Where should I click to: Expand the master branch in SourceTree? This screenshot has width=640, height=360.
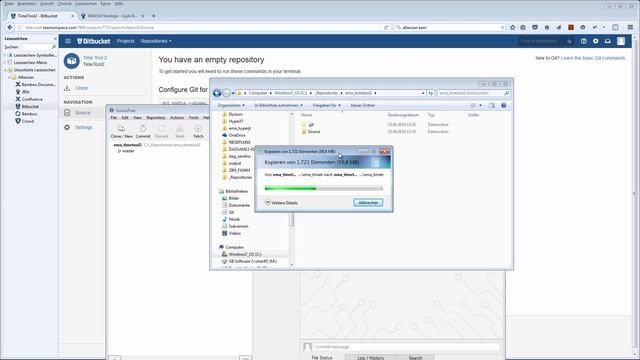click(x=119, y=151)
